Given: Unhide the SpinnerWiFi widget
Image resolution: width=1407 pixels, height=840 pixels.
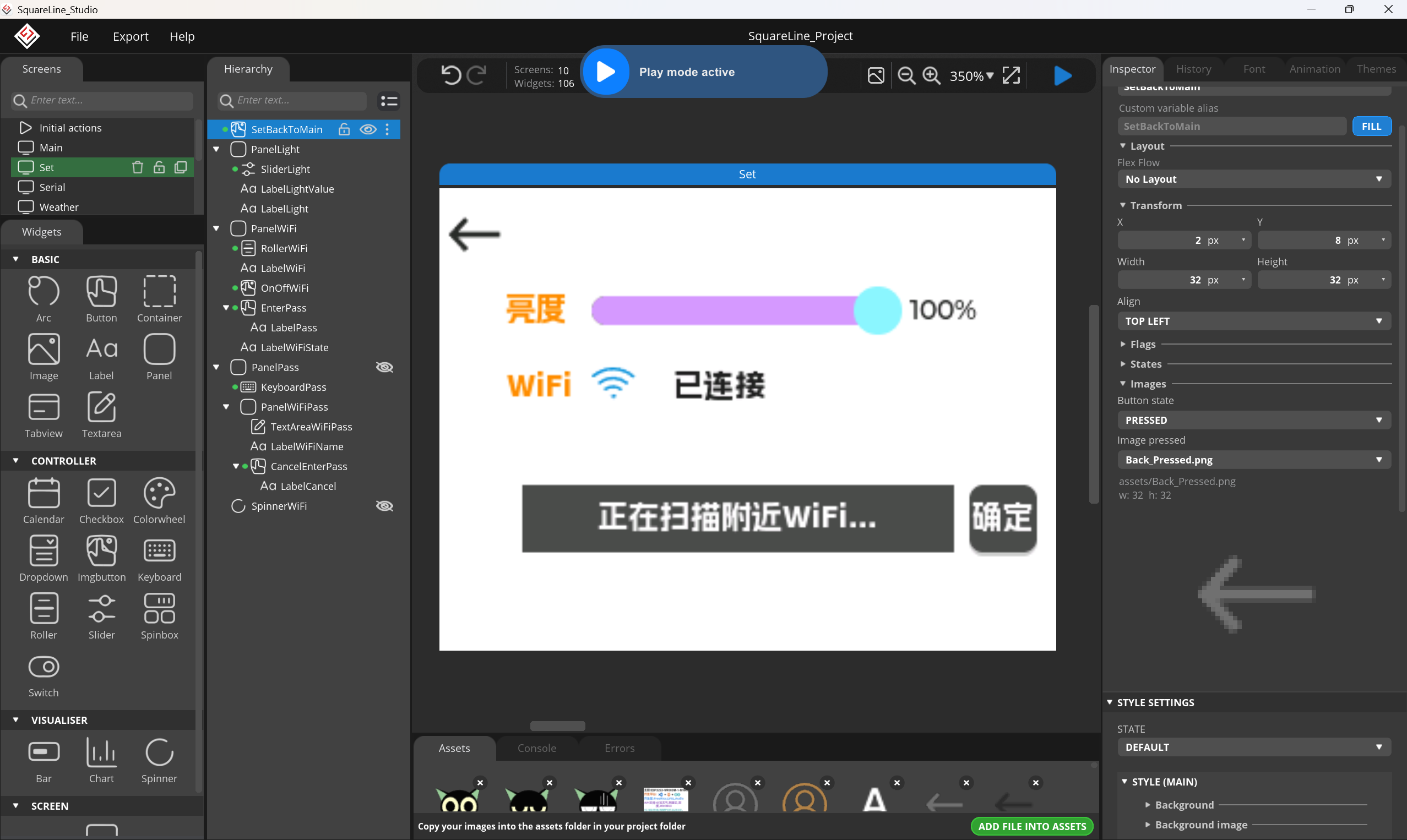Looking at the screenshot, I should click(x=384, y=506).
